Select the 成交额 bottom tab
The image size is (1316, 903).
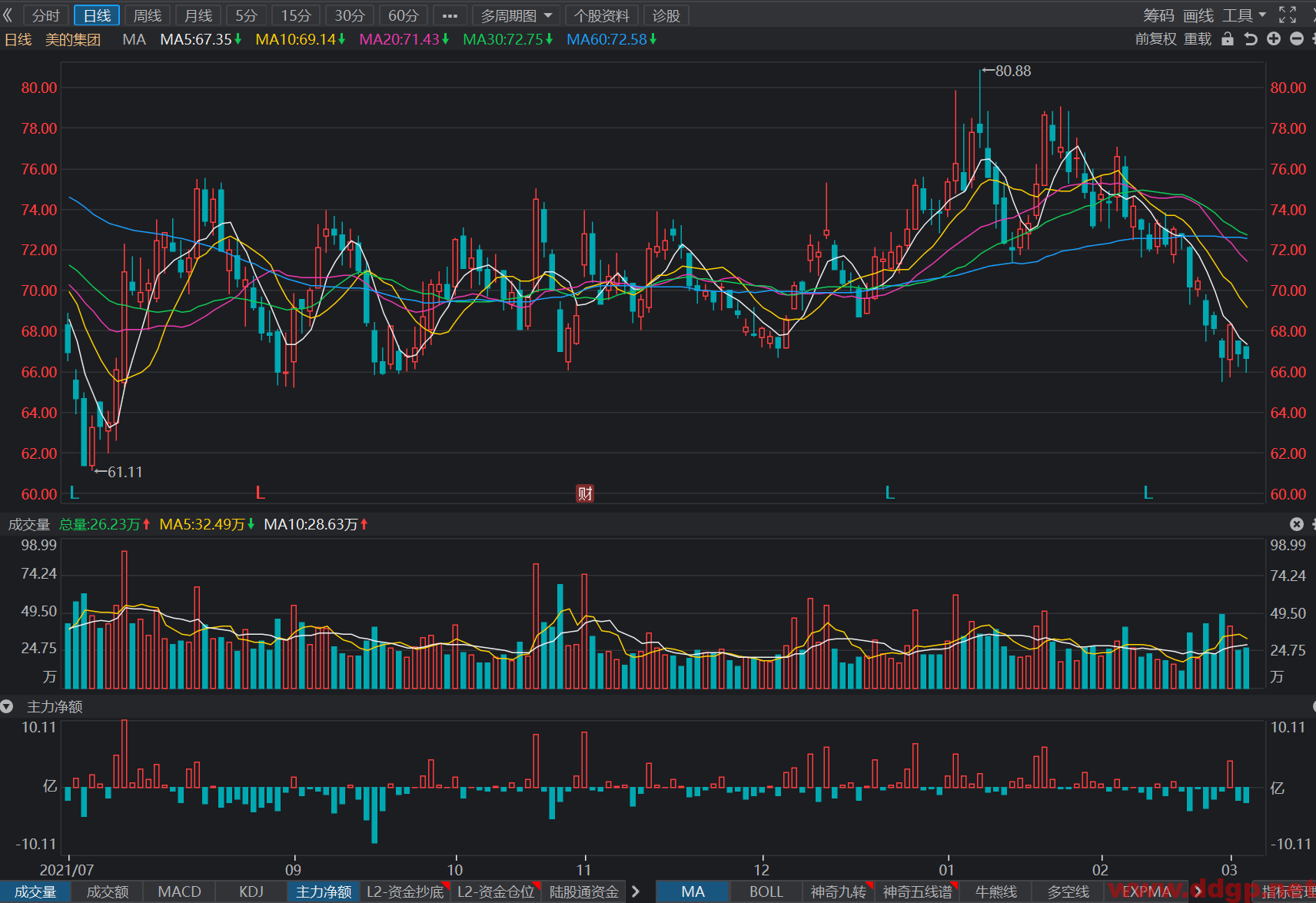click(x=108, y=891)
